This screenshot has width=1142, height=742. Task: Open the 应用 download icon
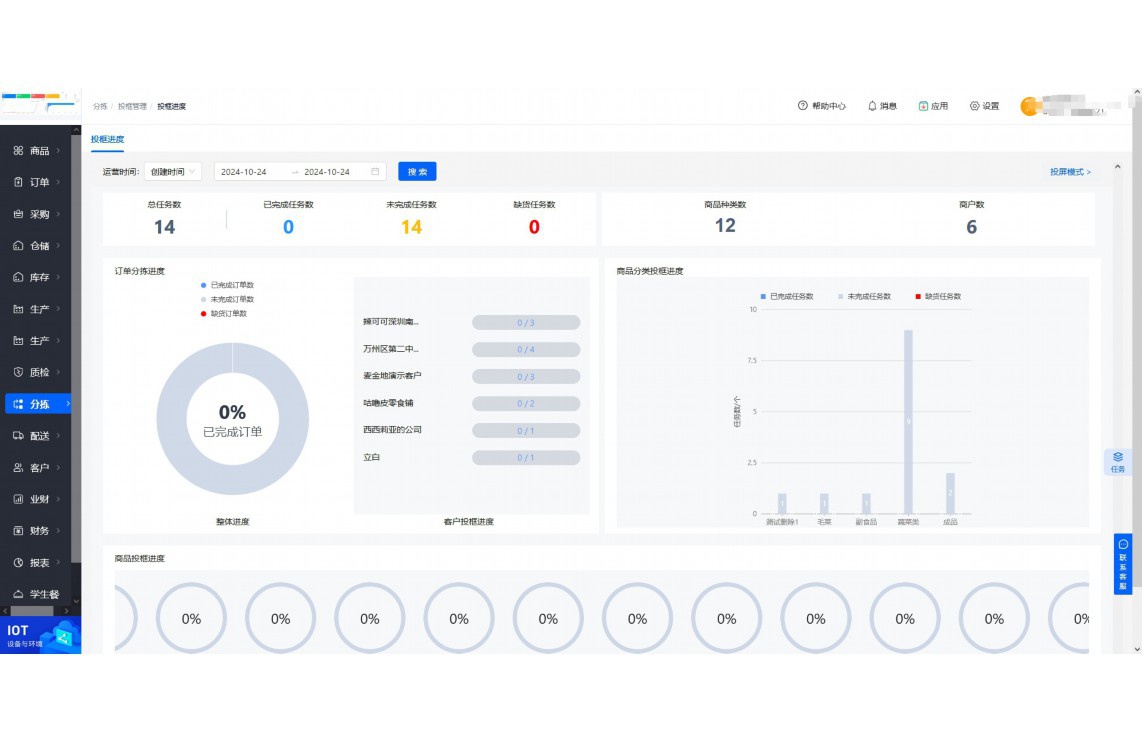click(923, 106)
